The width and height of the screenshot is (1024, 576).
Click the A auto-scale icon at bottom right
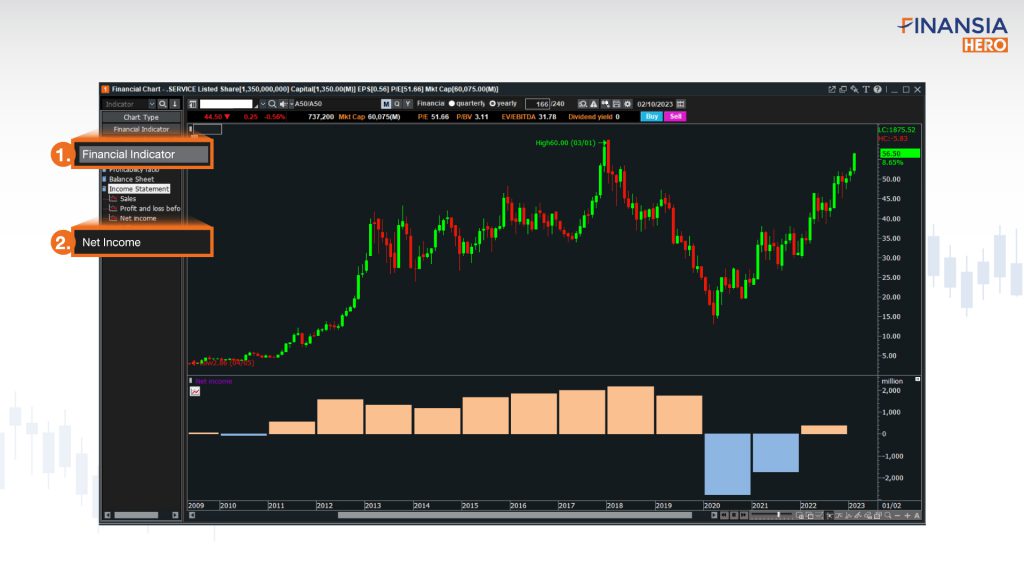917,515
